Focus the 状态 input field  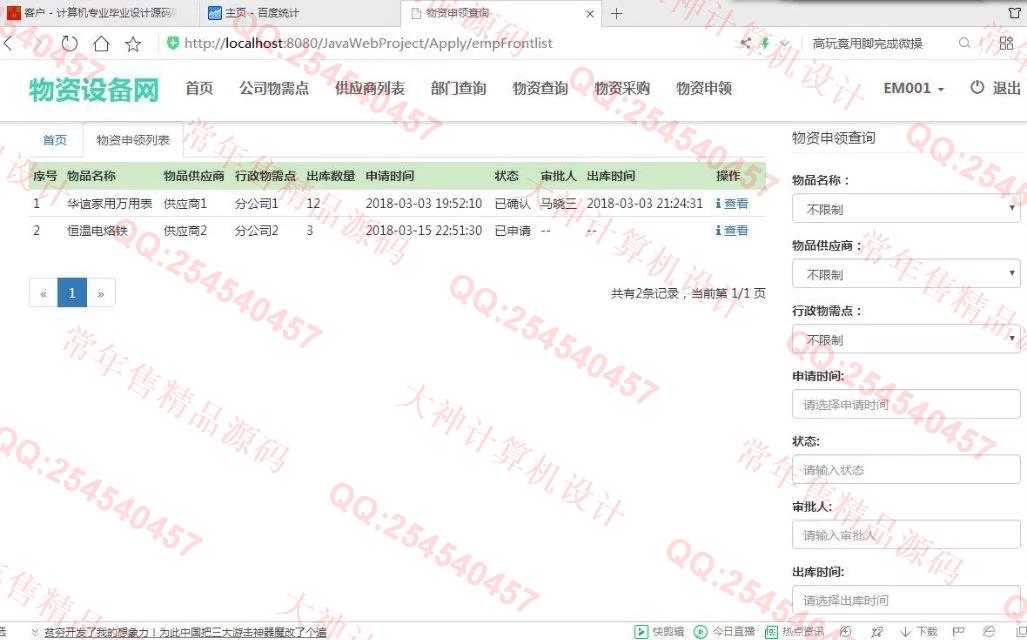(x=906, y=470)
